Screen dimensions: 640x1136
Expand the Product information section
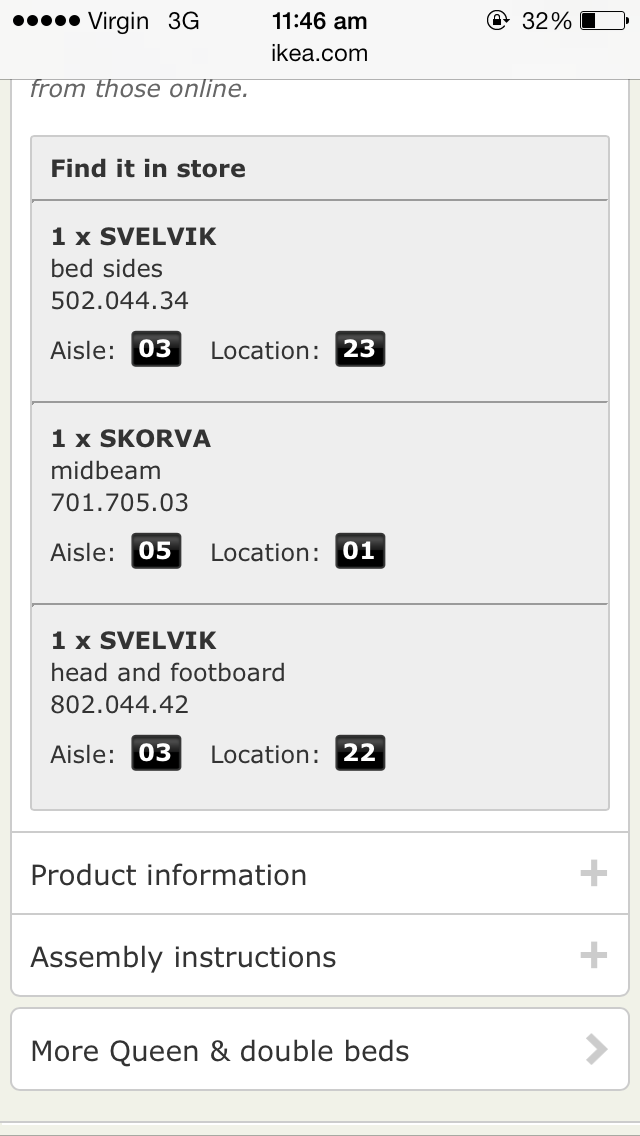[x=169, y=875]
